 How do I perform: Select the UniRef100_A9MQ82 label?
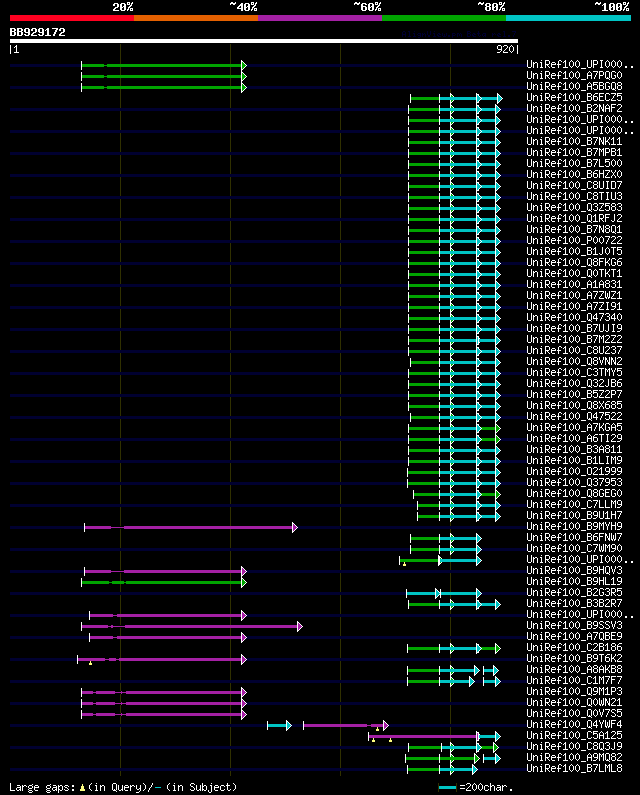point(574,757)
